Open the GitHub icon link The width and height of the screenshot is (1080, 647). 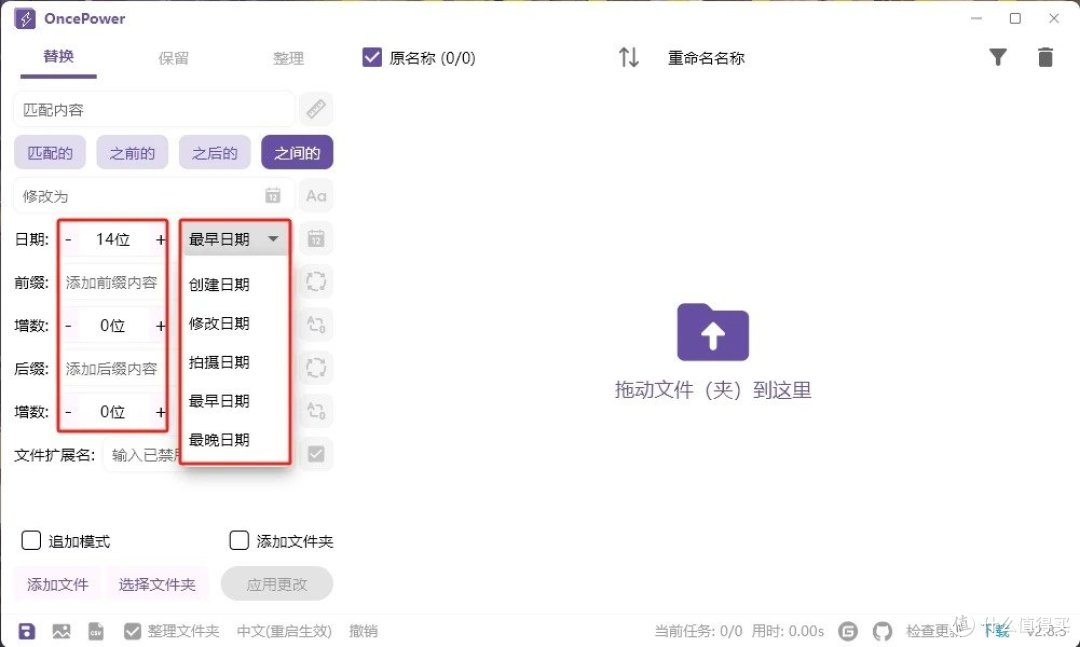point(882,630)
